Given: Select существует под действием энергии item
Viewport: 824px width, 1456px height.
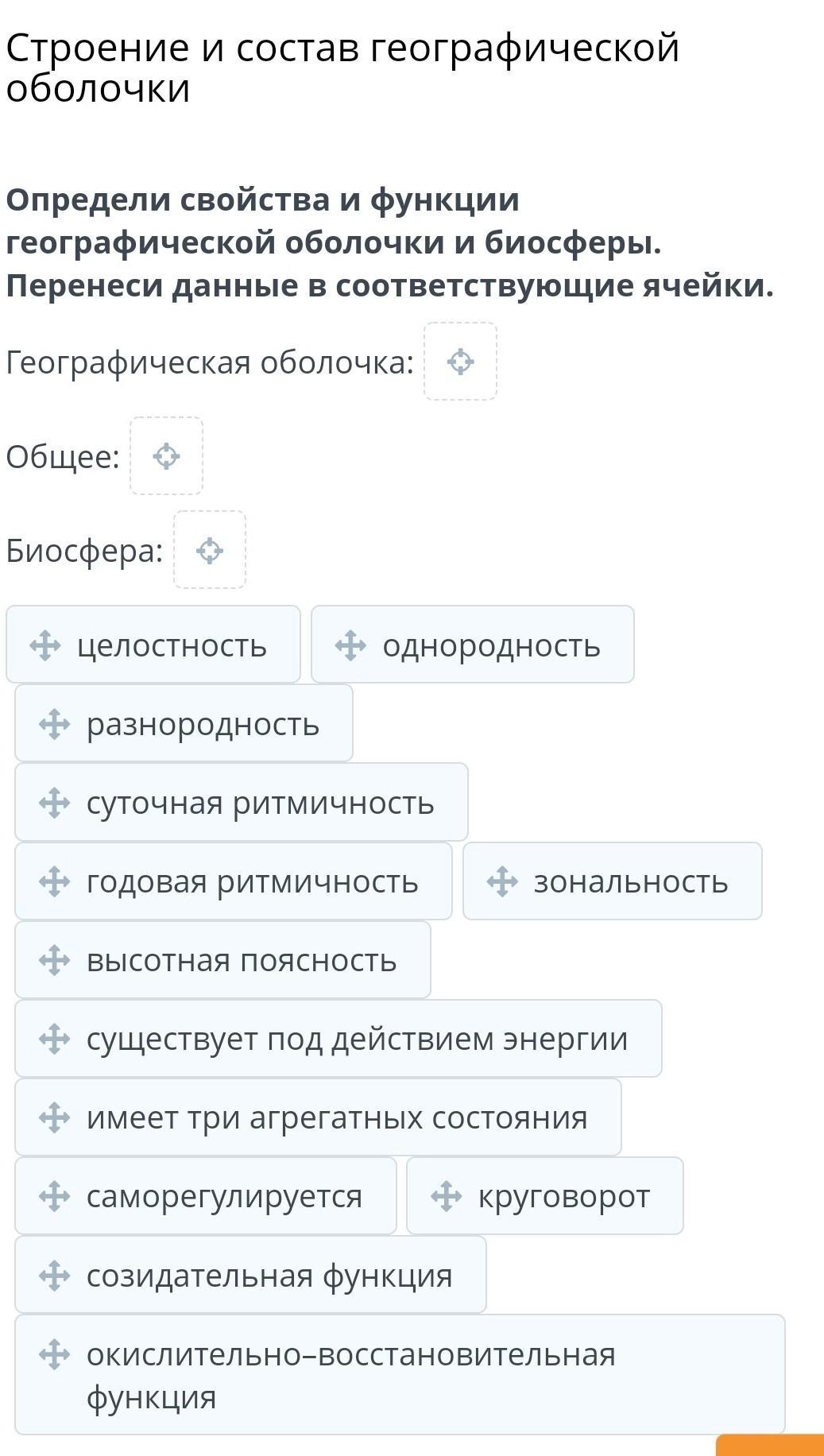Looking at the screenshot, I should (338, 1039).
